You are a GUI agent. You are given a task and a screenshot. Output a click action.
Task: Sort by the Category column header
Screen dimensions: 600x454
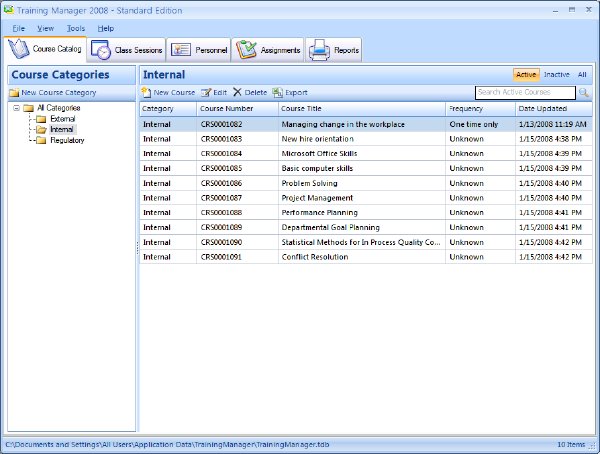pyautogui.click(x=168, y=109)
